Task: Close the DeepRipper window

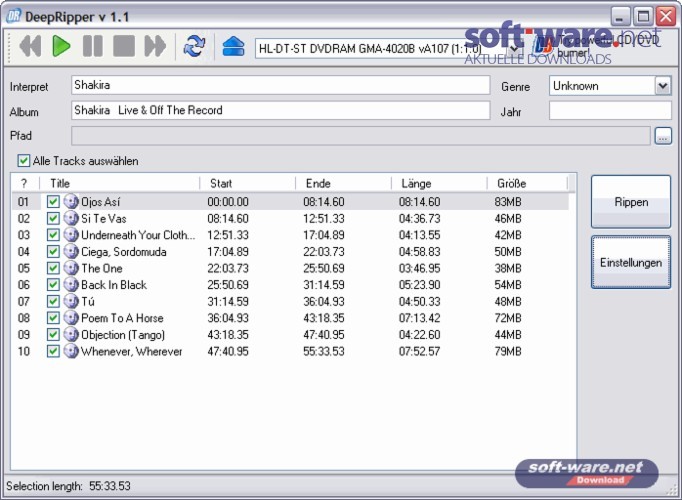Action: 666,17
